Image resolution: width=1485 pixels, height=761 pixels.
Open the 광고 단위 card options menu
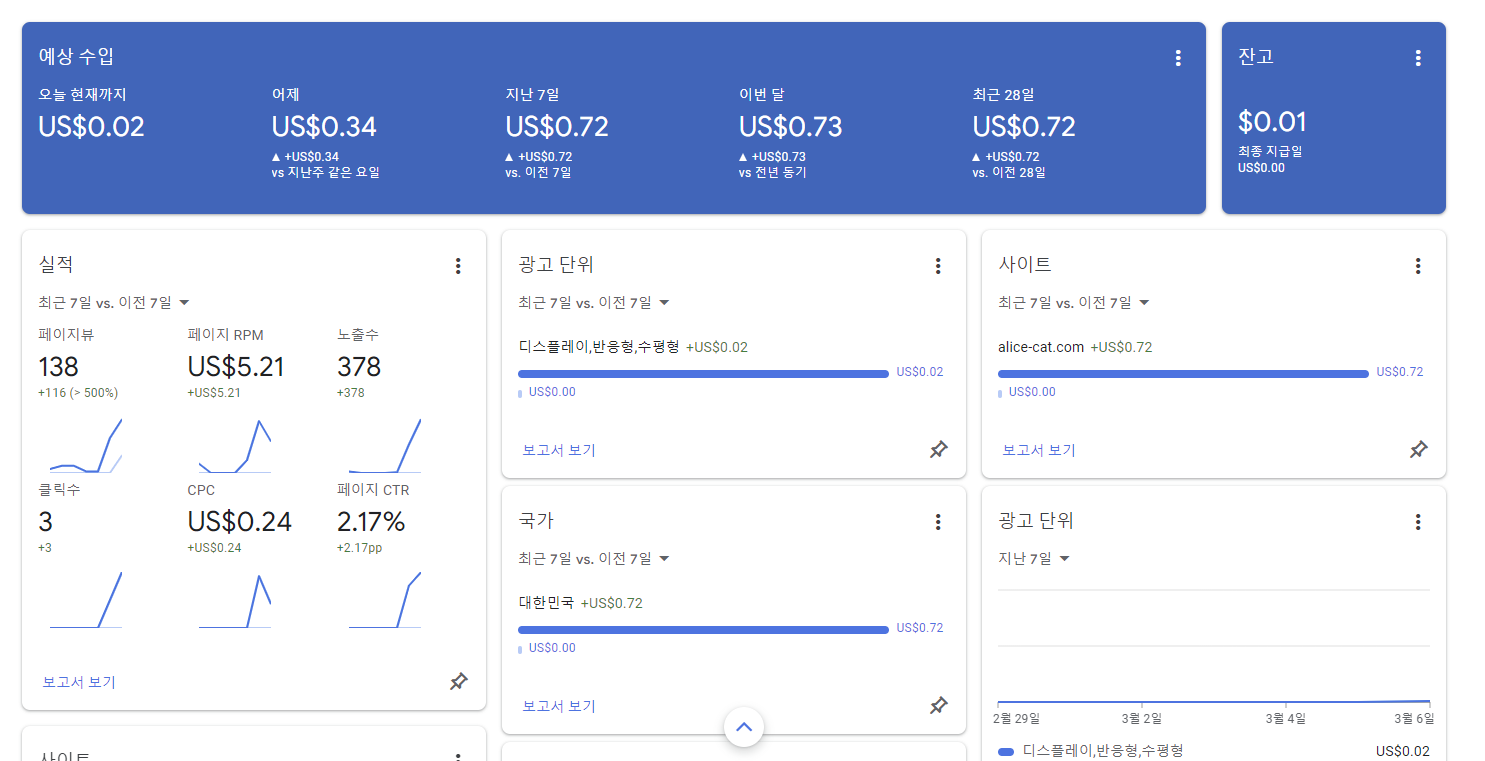[938, 266]
